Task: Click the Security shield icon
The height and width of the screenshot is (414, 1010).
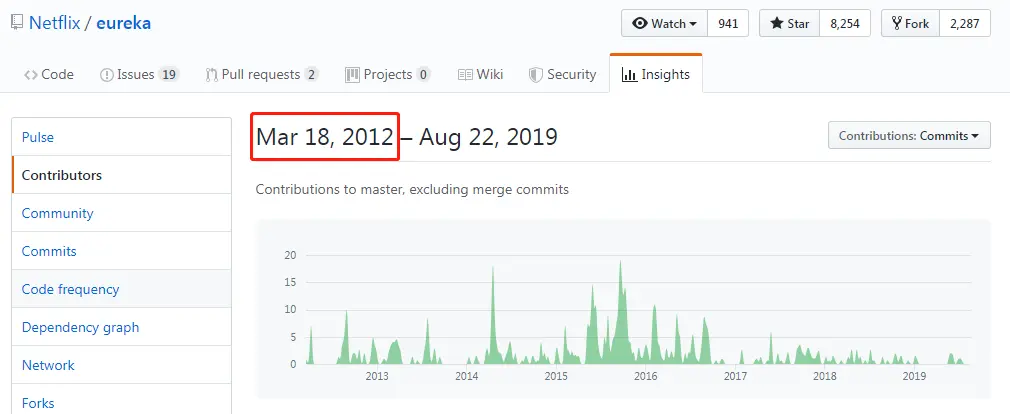Action: click(535, 75)
